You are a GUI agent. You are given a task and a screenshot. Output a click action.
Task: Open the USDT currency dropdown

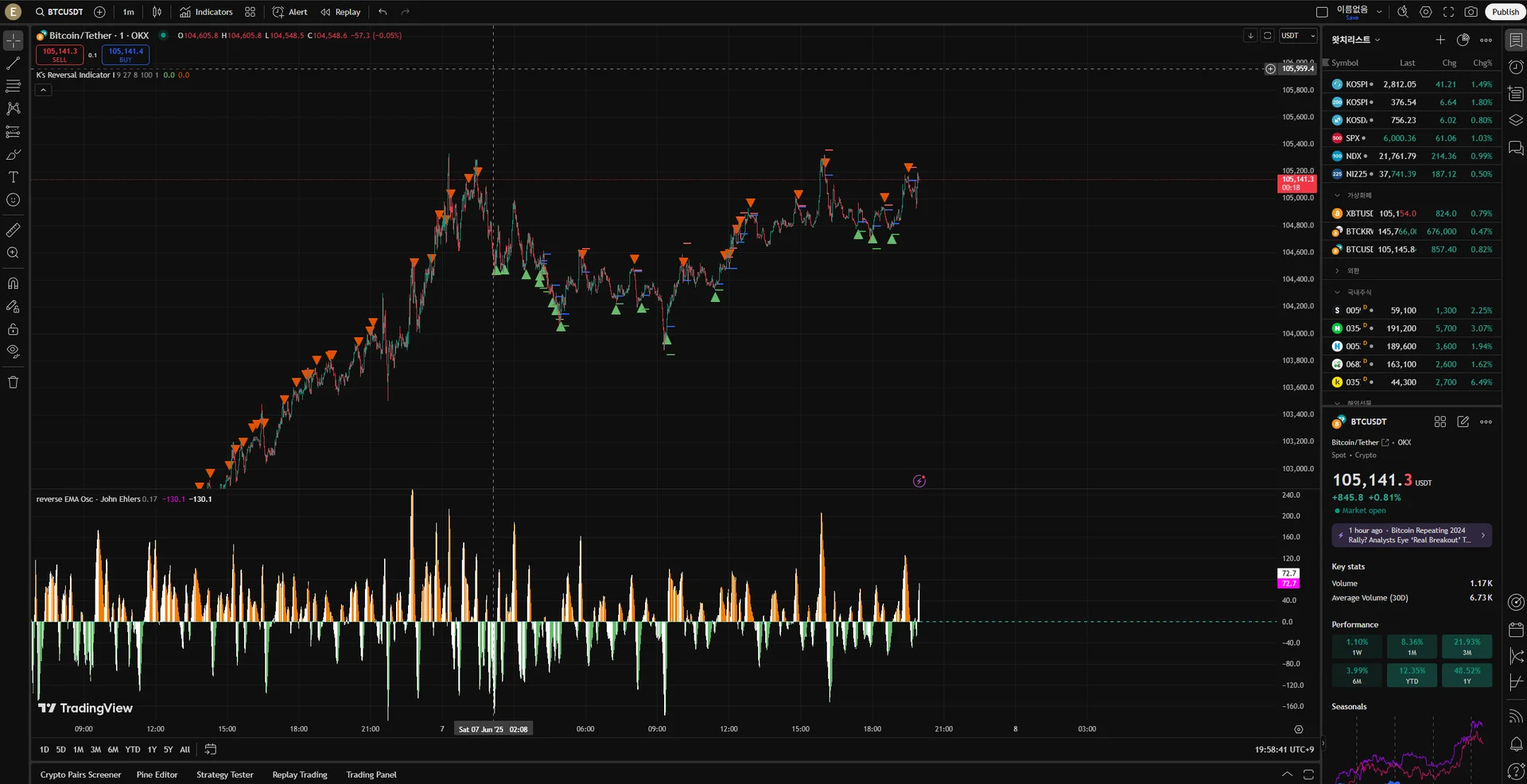click(1298, 36)
